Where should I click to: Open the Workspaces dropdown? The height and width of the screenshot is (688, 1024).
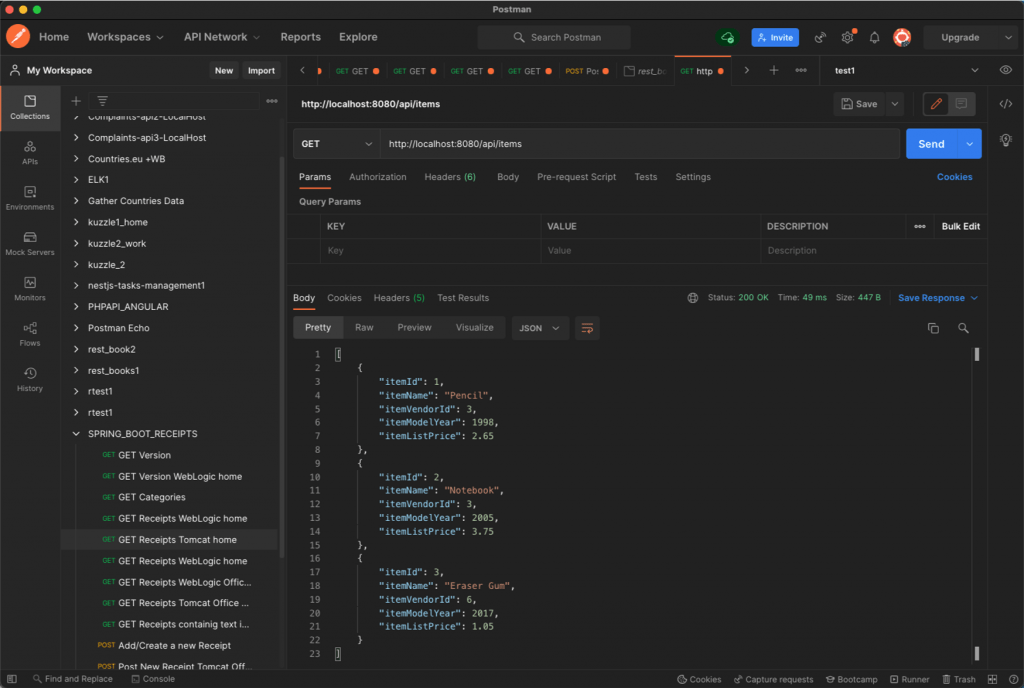(x=125, y=37)
